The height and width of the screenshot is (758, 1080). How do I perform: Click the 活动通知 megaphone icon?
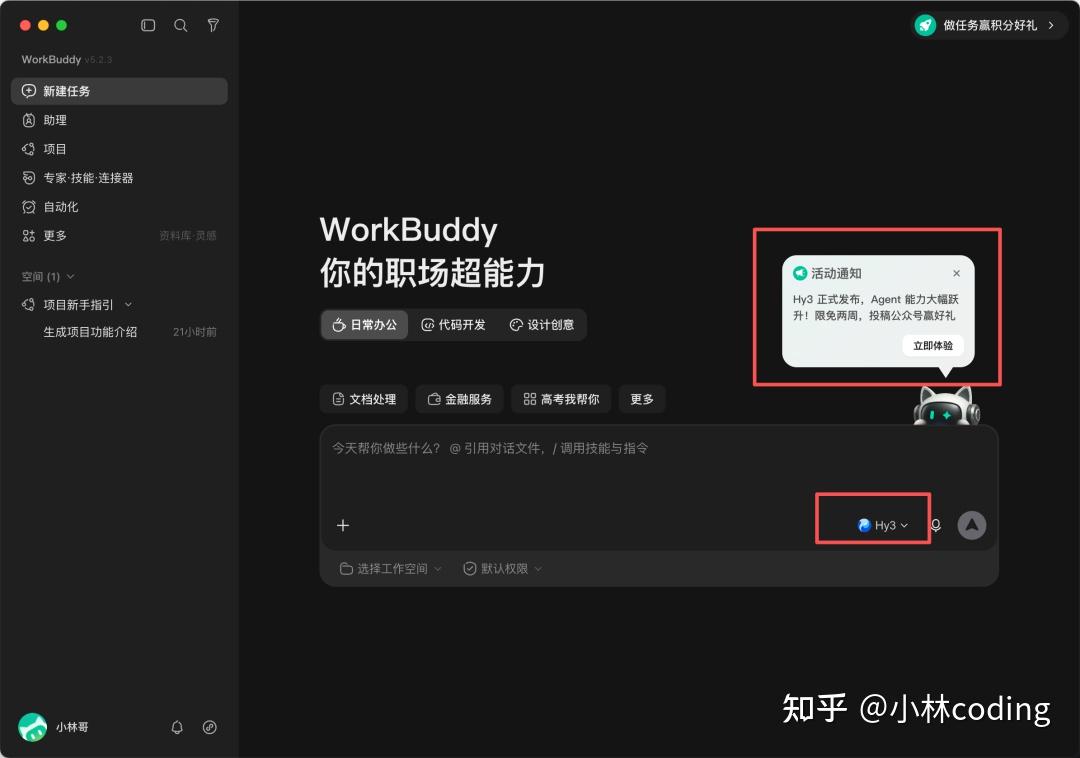click(x=800, y=273)
